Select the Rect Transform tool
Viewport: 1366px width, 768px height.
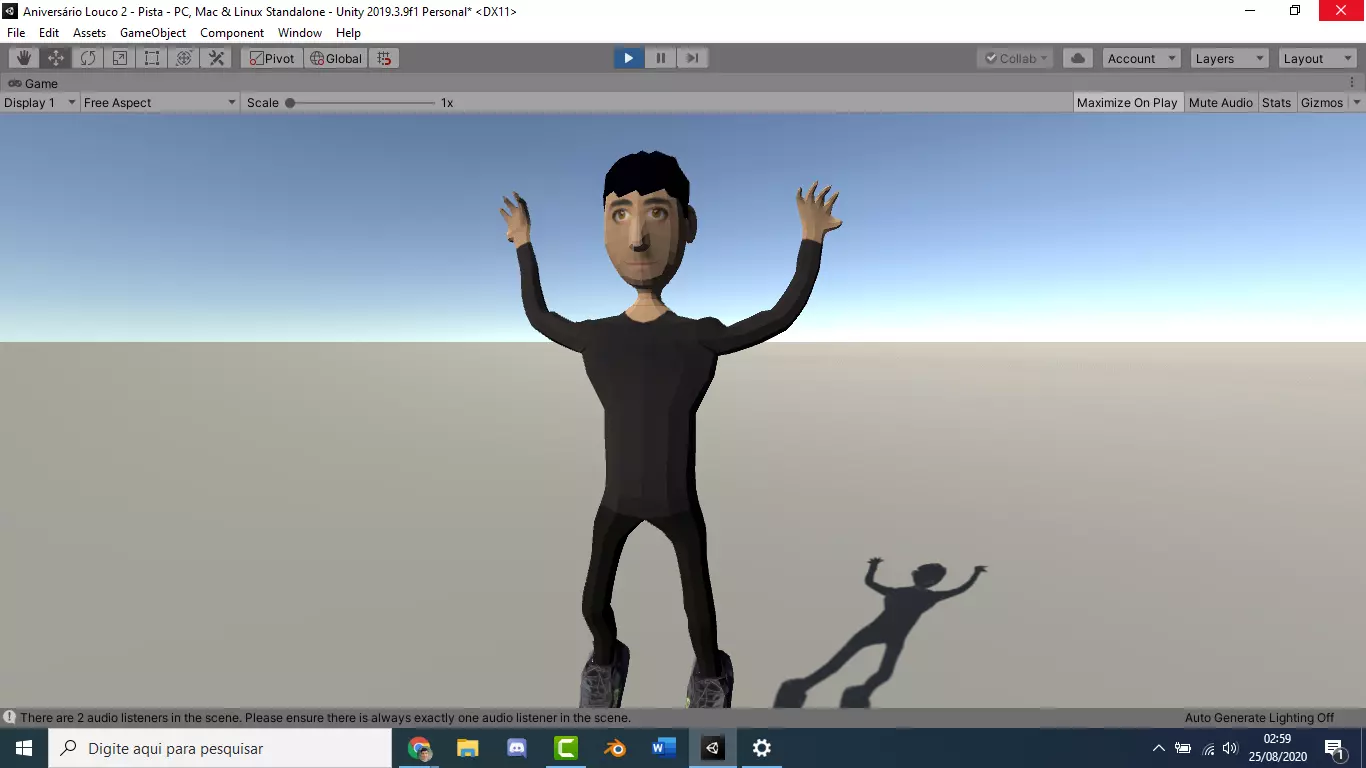point(152,58)
